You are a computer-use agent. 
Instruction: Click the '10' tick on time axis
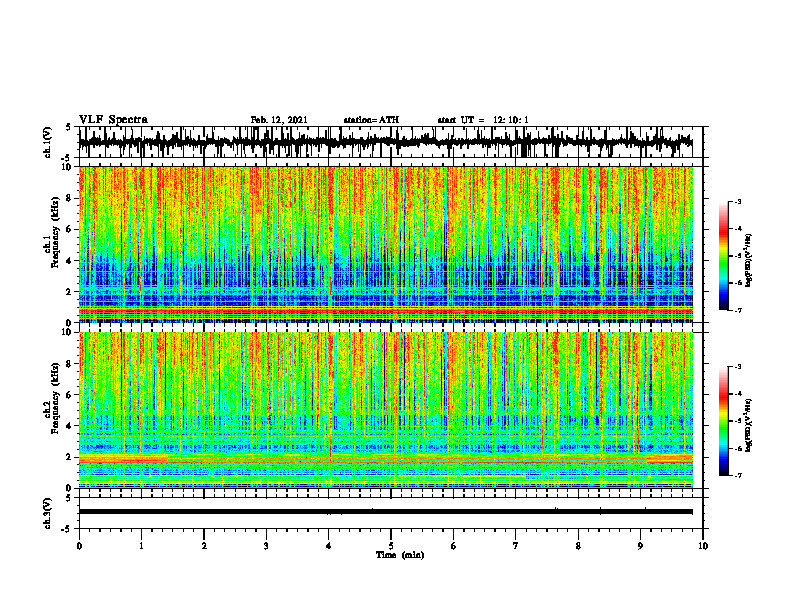point(703,546)
